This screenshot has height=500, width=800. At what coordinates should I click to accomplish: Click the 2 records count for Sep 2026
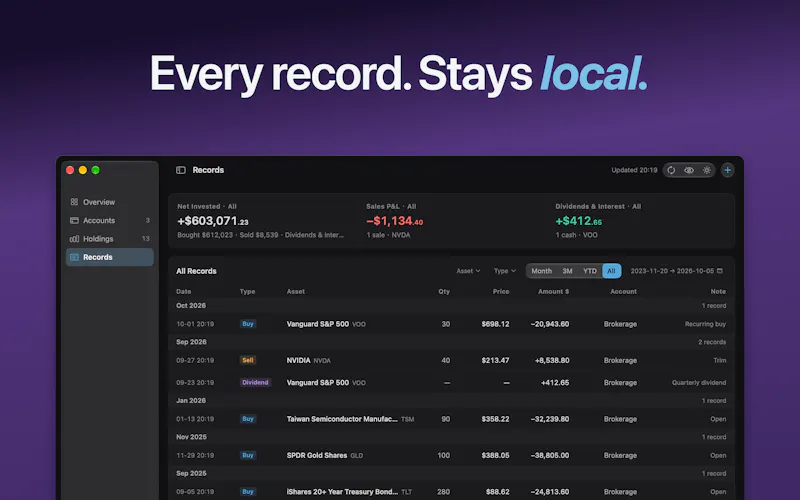712,342
